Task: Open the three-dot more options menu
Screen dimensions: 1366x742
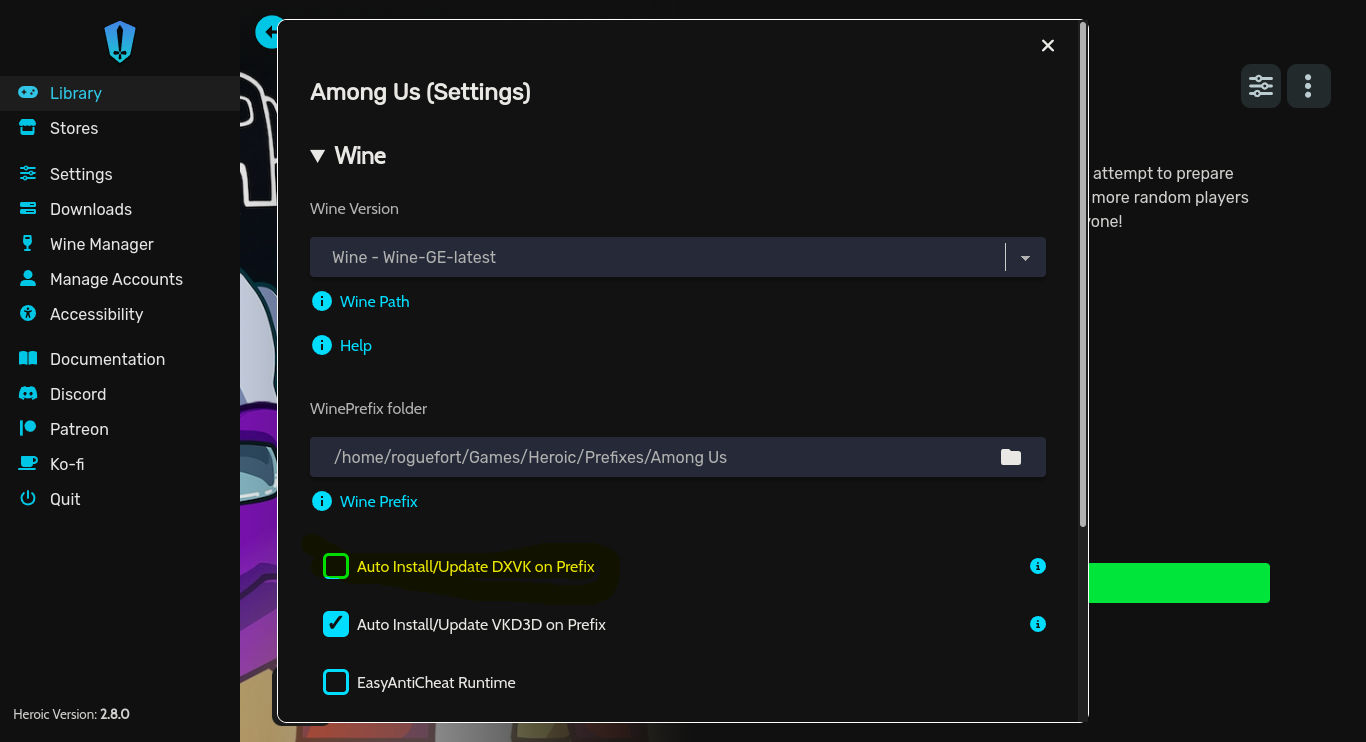Action: (1308, 86)
